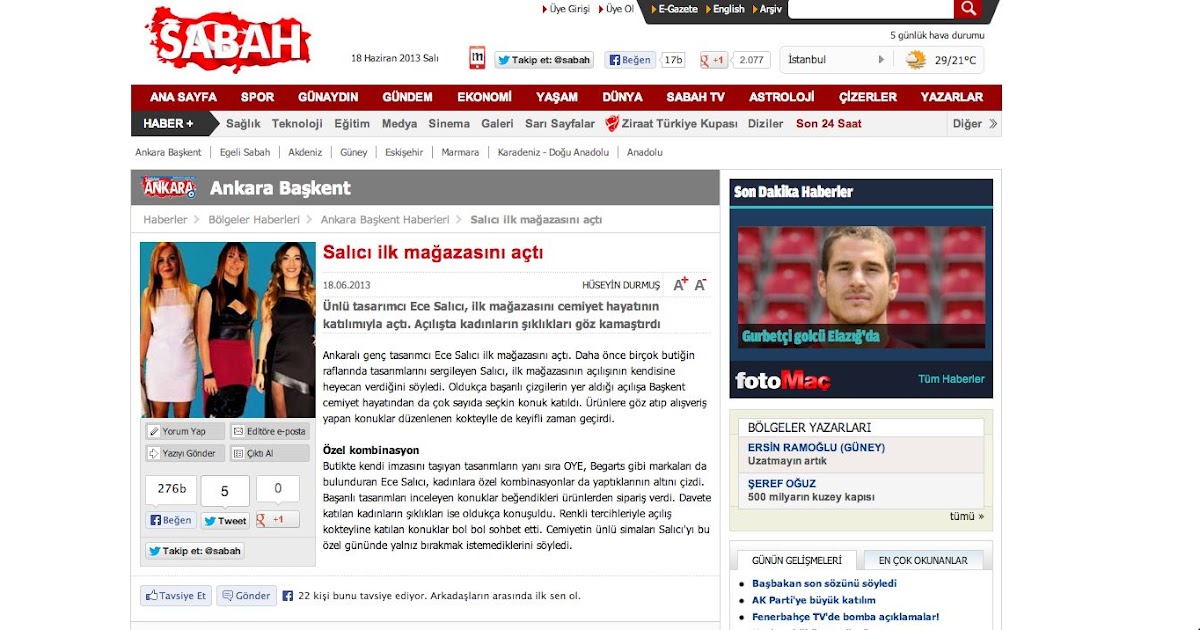Open the Ziraat Türkiye Kupası shield icon
The width and height of the screenshot is (1200, 630).
pyautogui.click(x=612, y=124)
